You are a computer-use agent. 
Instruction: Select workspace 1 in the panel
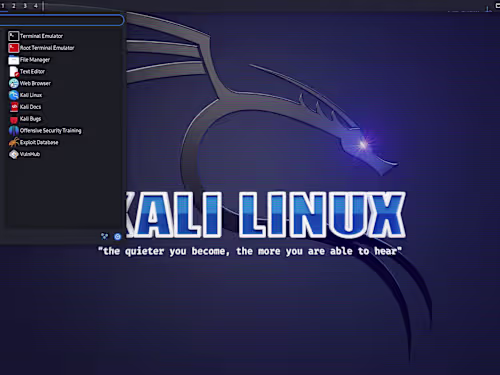tap(3, 6)
